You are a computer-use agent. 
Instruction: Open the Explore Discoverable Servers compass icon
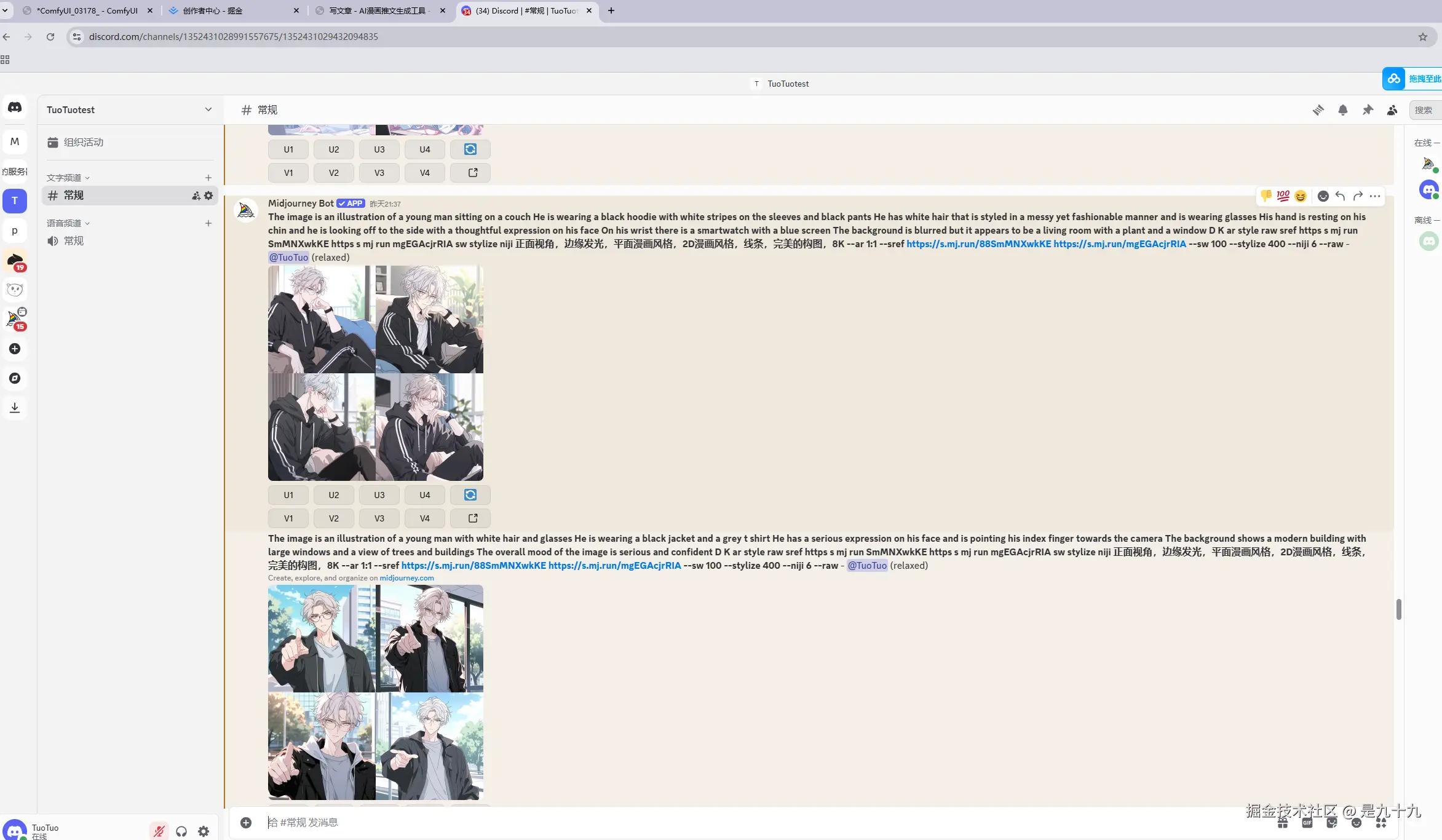15,378
